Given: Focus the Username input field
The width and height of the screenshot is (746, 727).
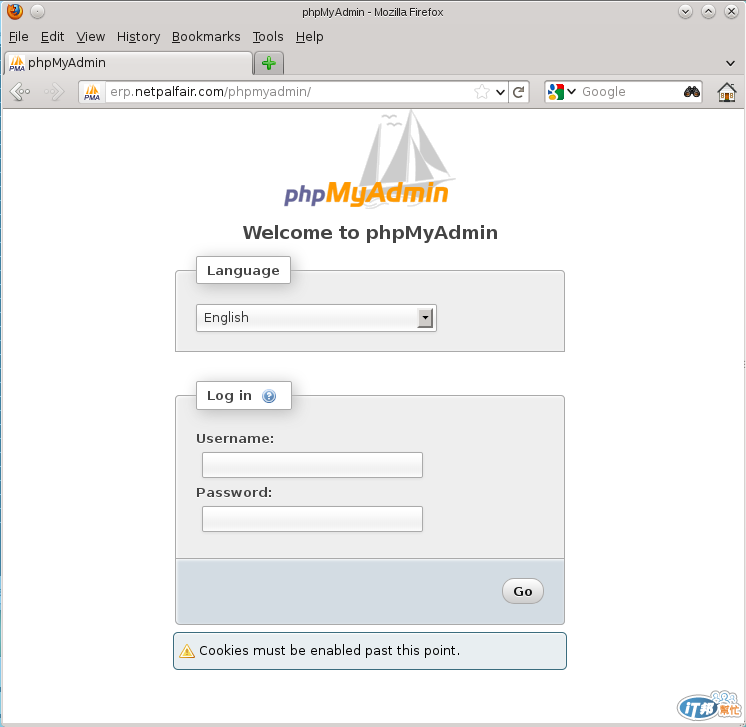Looking at the screenshot, I should tap(312, 465).
